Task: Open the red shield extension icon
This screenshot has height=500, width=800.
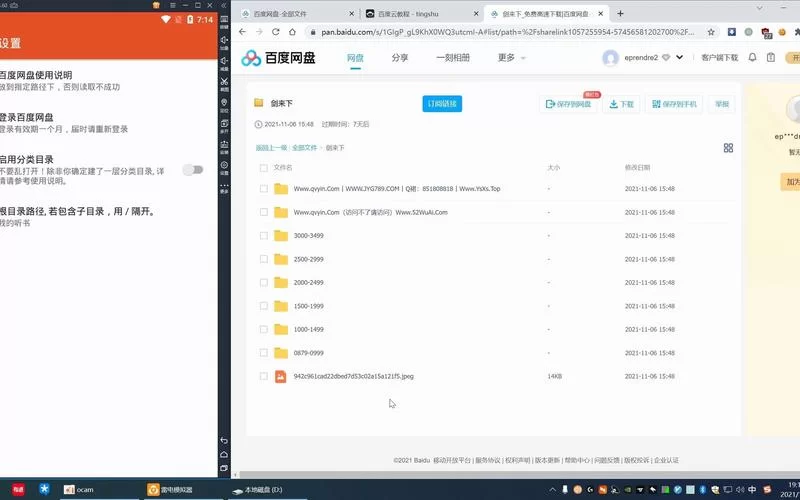Action: 766,33
